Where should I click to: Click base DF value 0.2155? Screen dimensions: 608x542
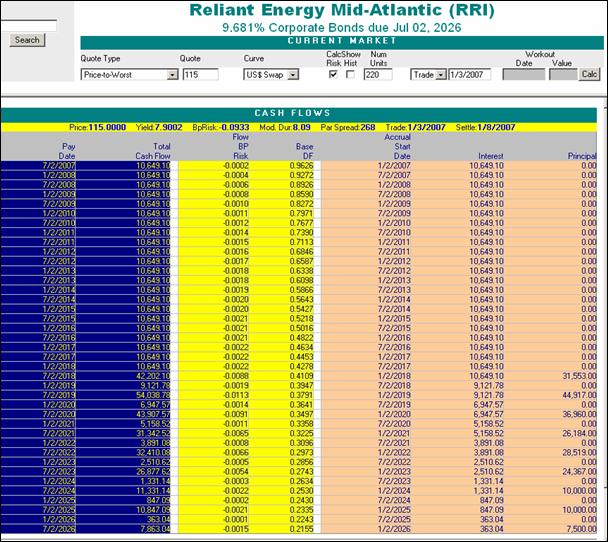point(301,529)
